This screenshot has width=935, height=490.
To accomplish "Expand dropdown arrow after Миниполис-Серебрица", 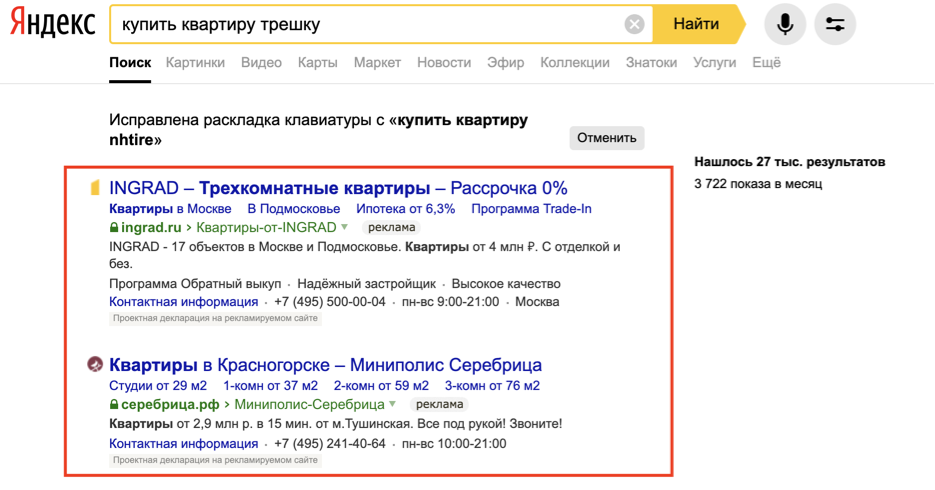I will 392,404.
